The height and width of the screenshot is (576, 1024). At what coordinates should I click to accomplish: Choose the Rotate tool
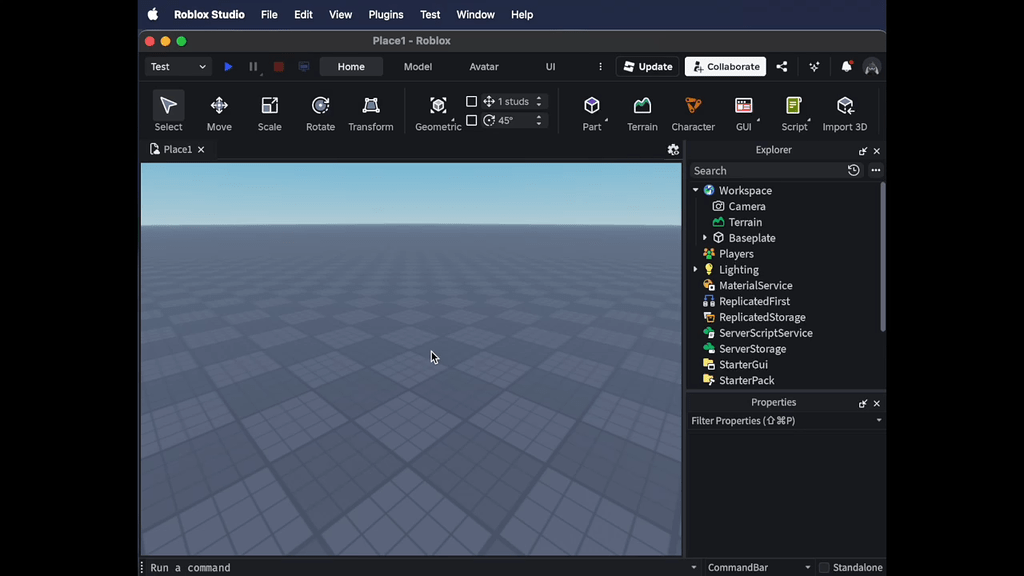tap(320, 110)
